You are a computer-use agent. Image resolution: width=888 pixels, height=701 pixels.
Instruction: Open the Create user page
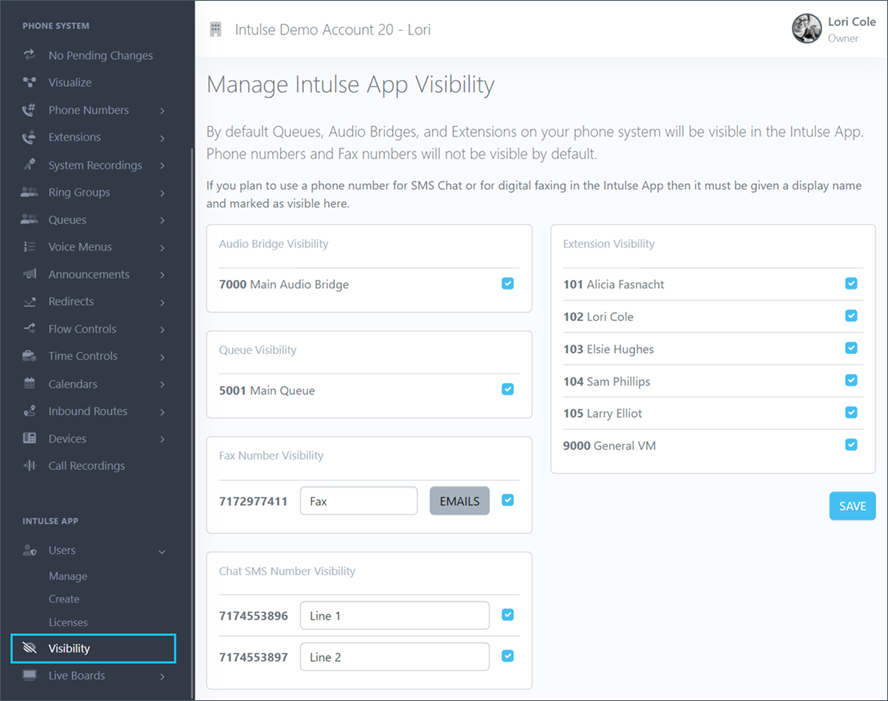(x=64, y=599)
